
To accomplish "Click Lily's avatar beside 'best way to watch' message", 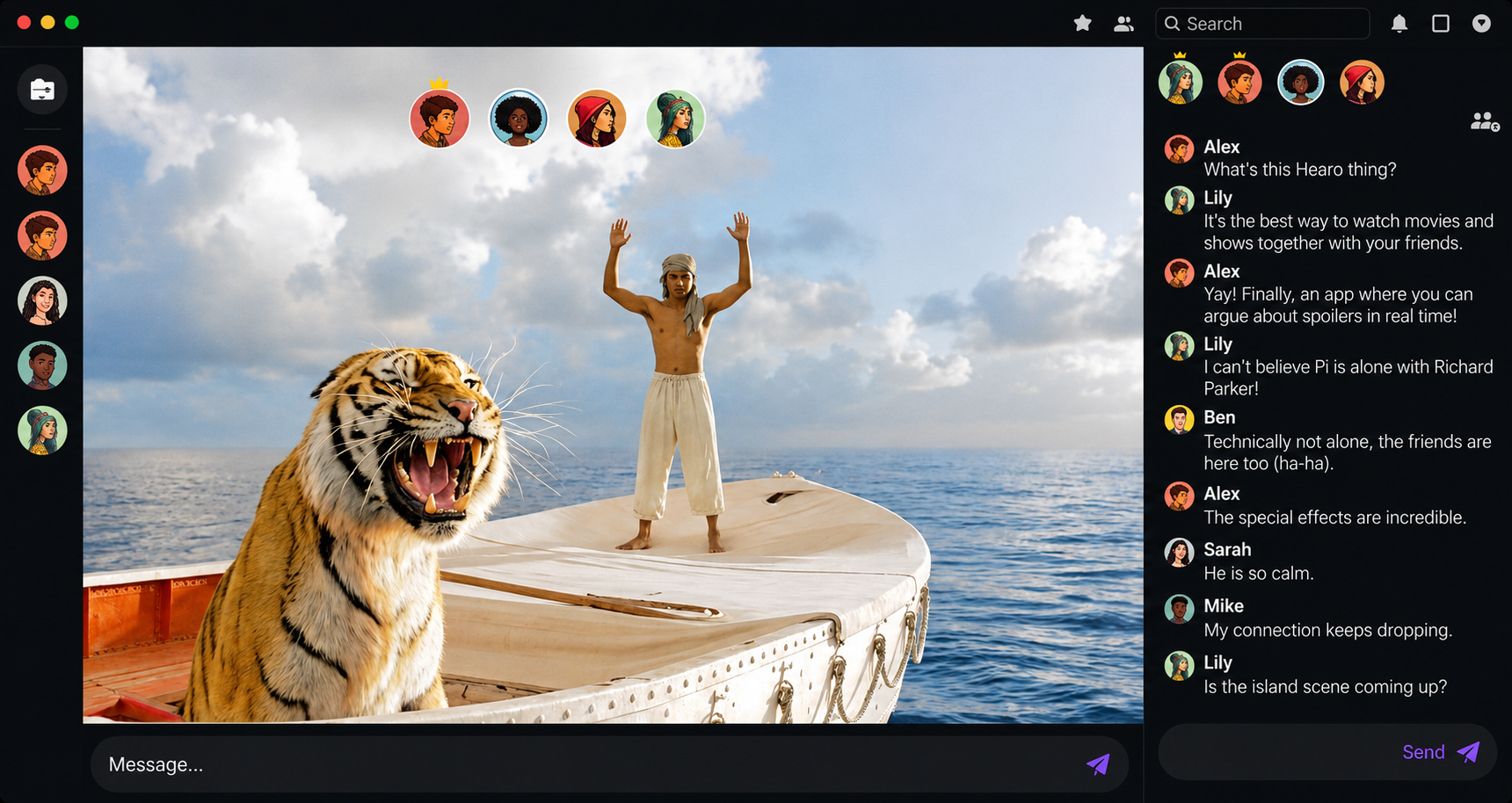I will pos(1179,200).
